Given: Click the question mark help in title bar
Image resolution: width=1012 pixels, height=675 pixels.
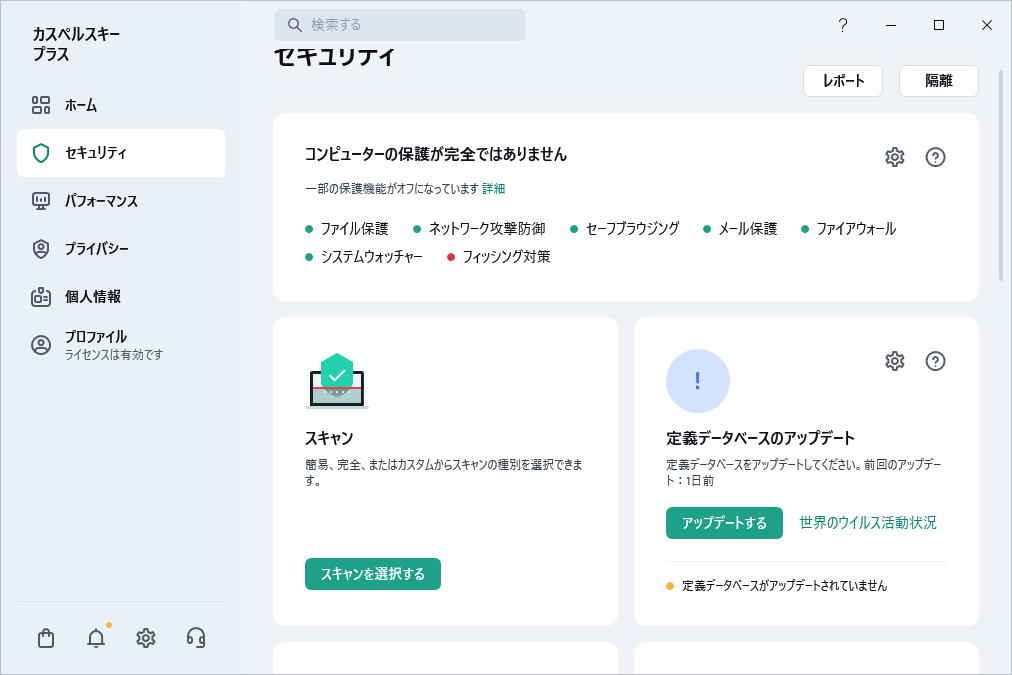Looking at the screenshot, I should click(843, 25).
